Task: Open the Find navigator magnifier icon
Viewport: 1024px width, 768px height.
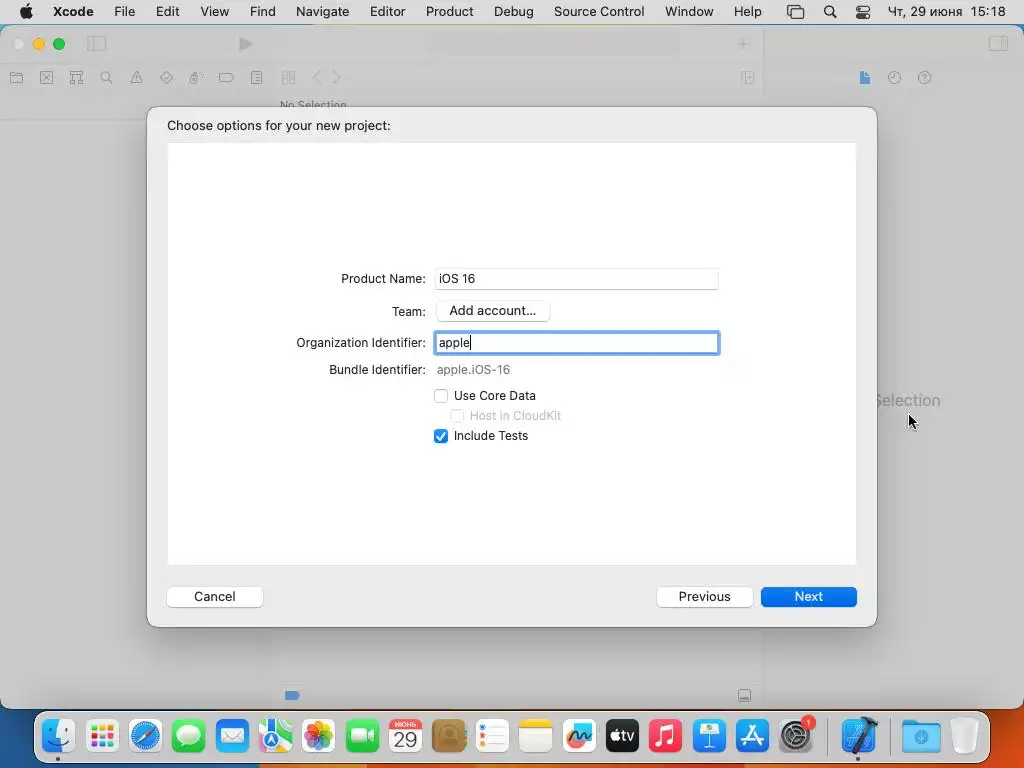Action: [106, 78]
